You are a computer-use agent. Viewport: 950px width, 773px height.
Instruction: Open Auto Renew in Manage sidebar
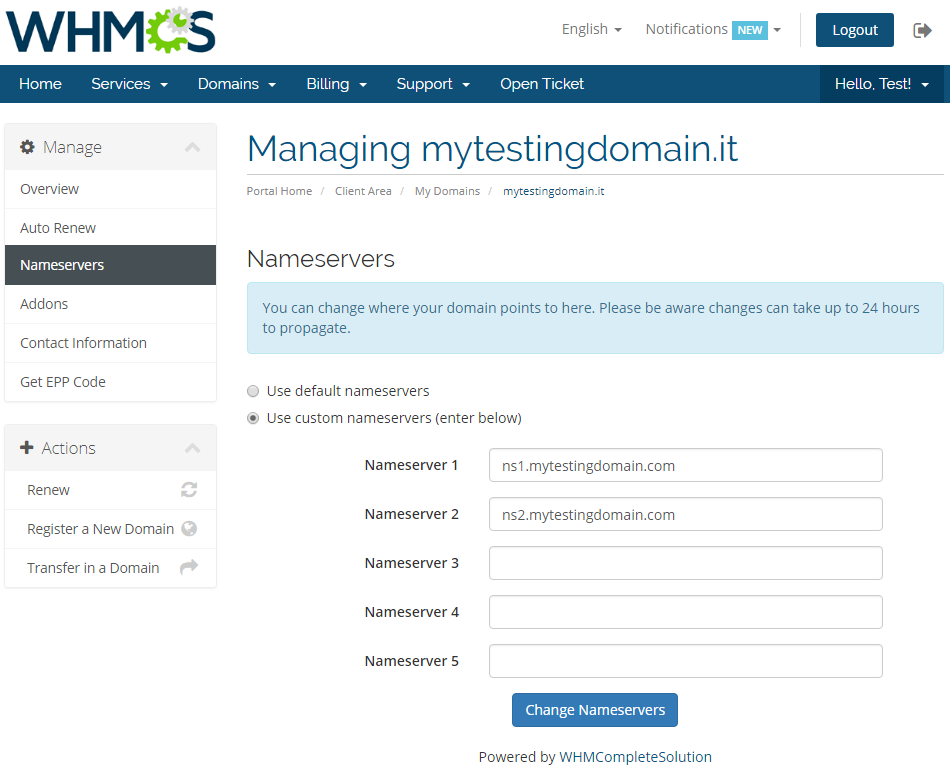click(110, 228)
